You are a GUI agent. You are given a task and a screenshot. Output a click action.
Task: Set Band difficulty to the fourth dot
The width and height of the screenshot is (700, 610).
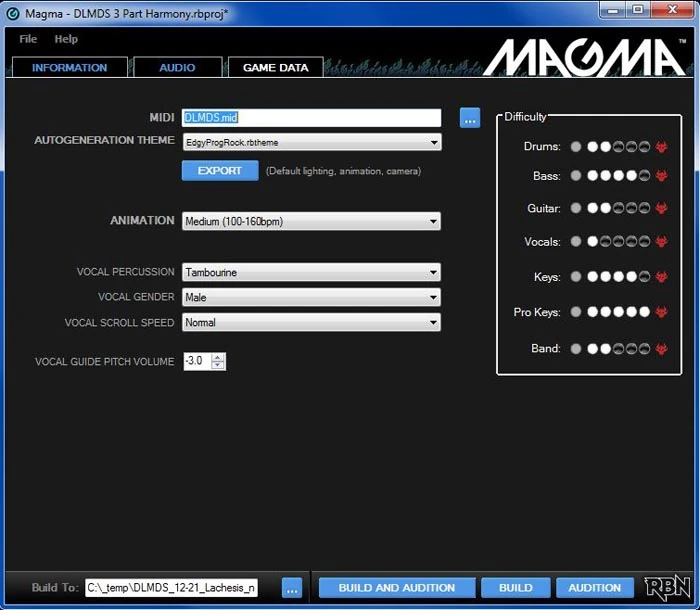[631, 348]
